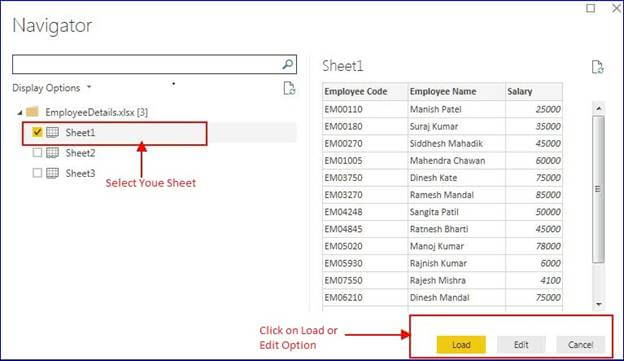This screenshot has height=361, width=624.
Task: Click the preview scrollbar up arrow
Action: pos(598,108)
